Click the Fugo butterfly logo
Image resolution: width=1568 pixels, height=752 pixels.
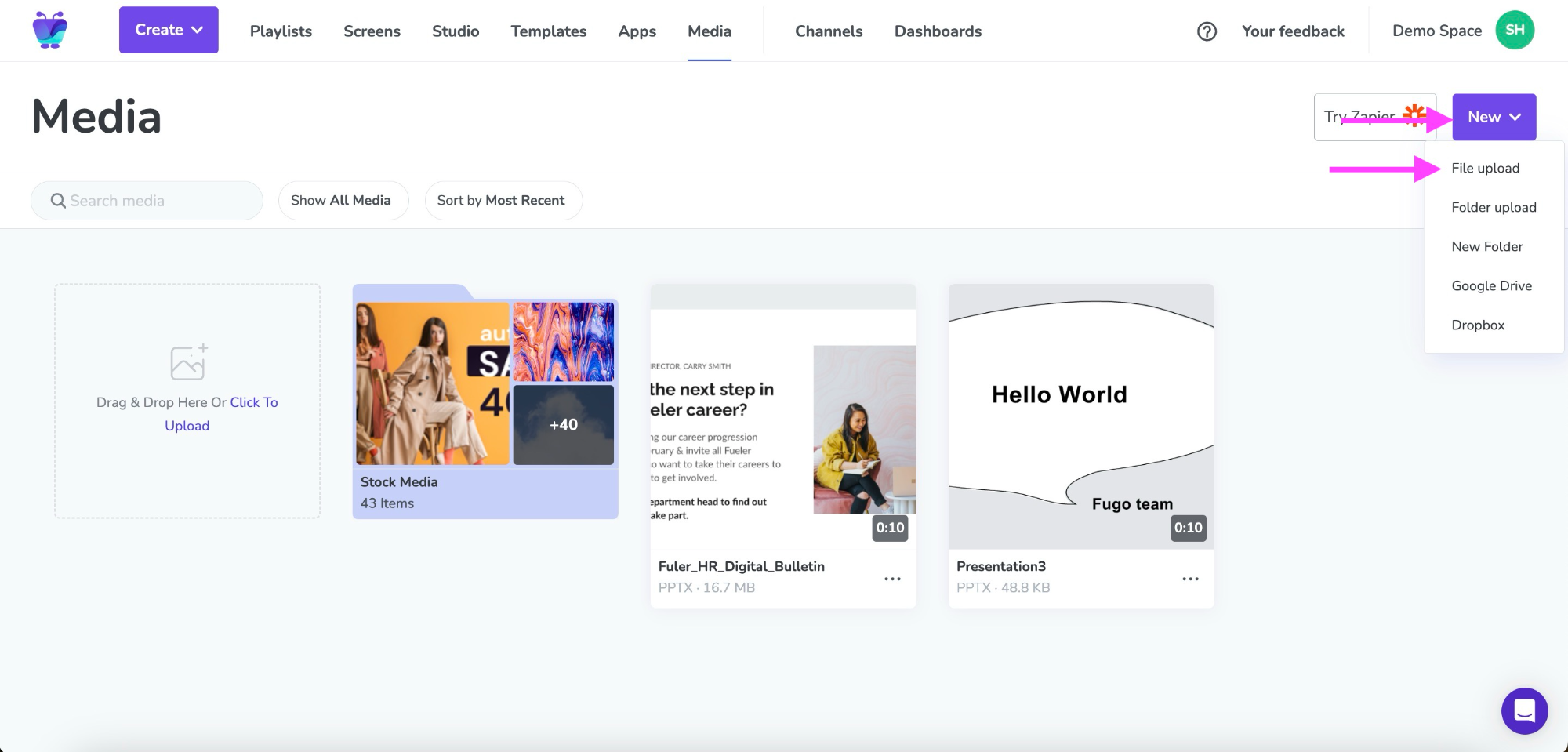point(50,30)
